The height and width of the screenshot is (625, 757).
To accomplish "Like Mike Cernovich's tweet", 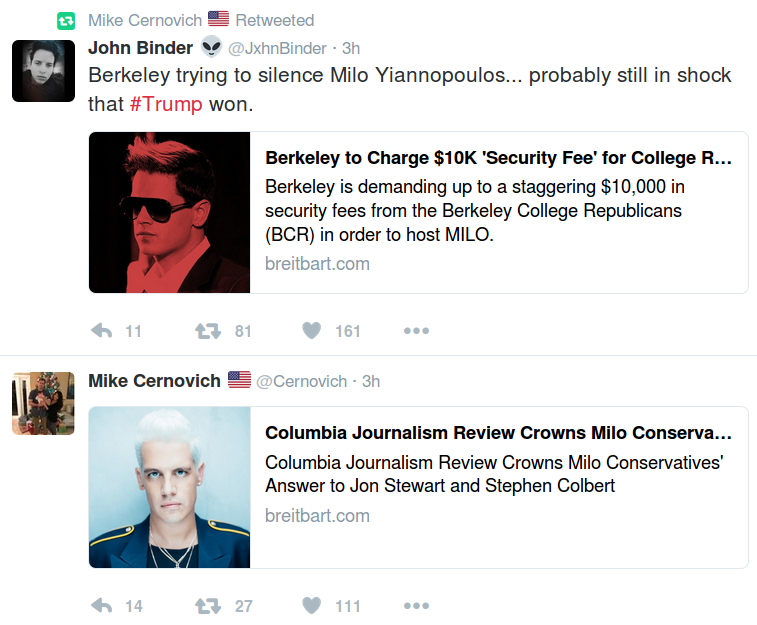I will (312, 605).
